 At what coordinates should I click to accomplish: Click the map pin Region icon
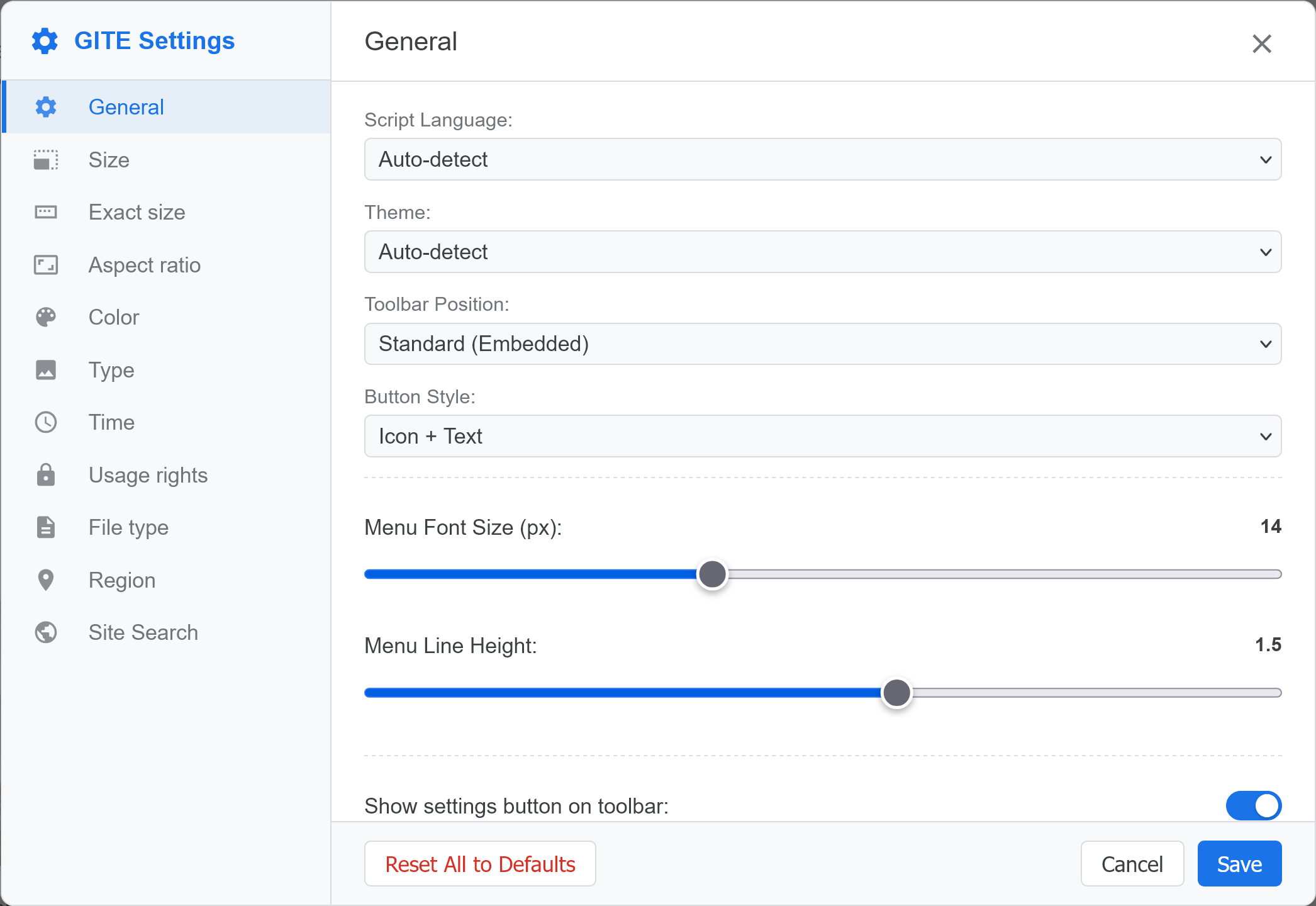pyautogui.click(x=46, y=580)
